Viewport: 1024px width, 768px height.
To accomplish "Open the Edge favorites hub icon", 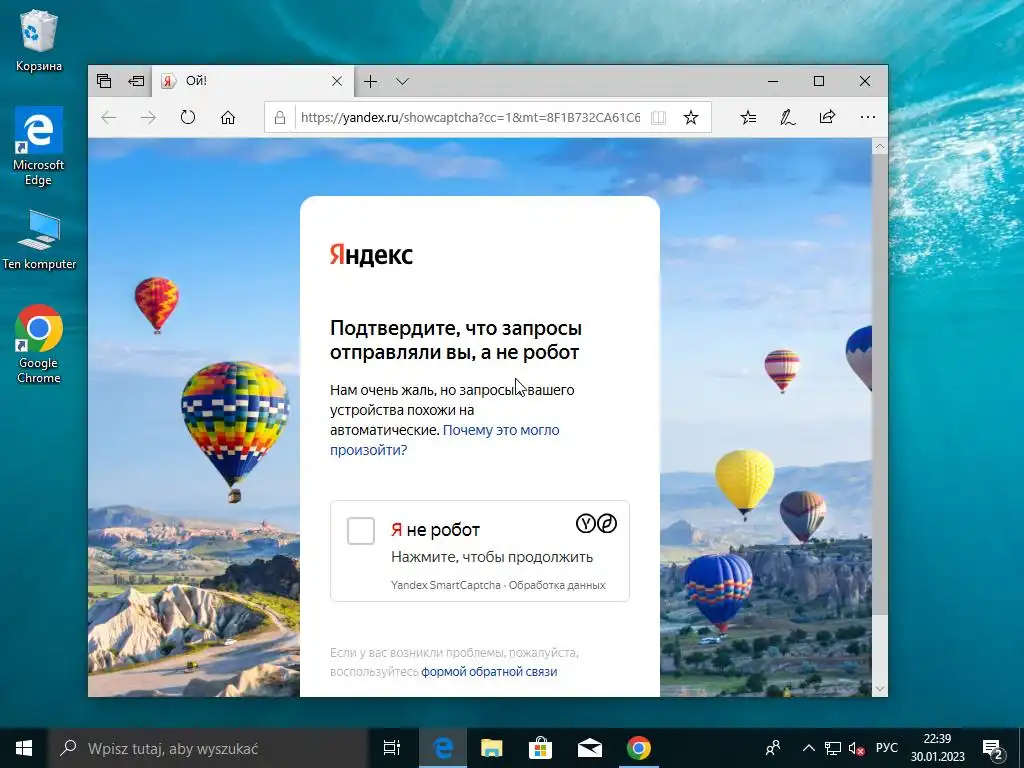I will coord(748,118).
